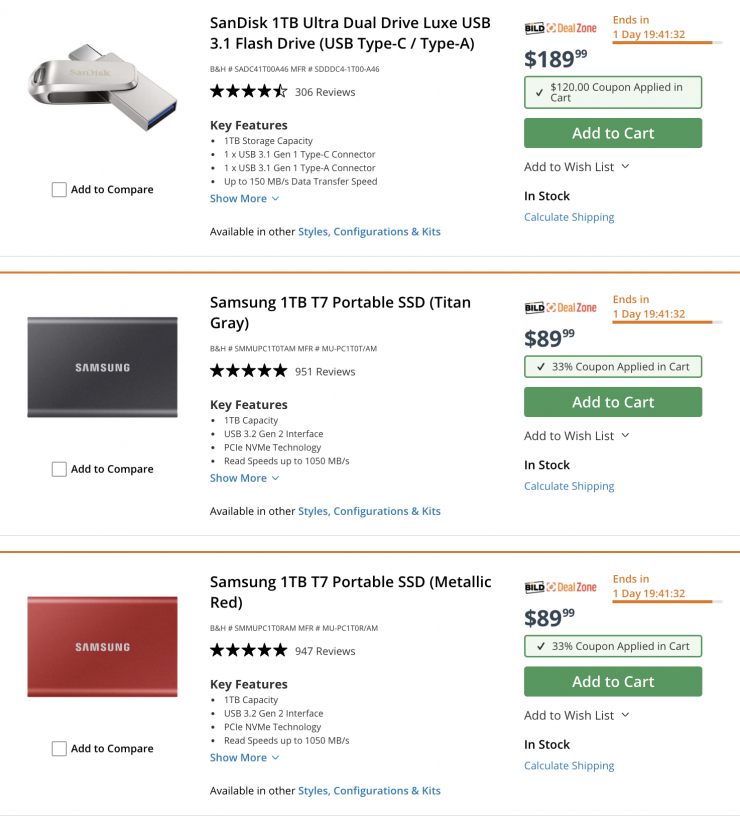Screen dimensions: 740x816
Task: Open the SanDisk Dual Drive product image
Action: click(102, 90)
